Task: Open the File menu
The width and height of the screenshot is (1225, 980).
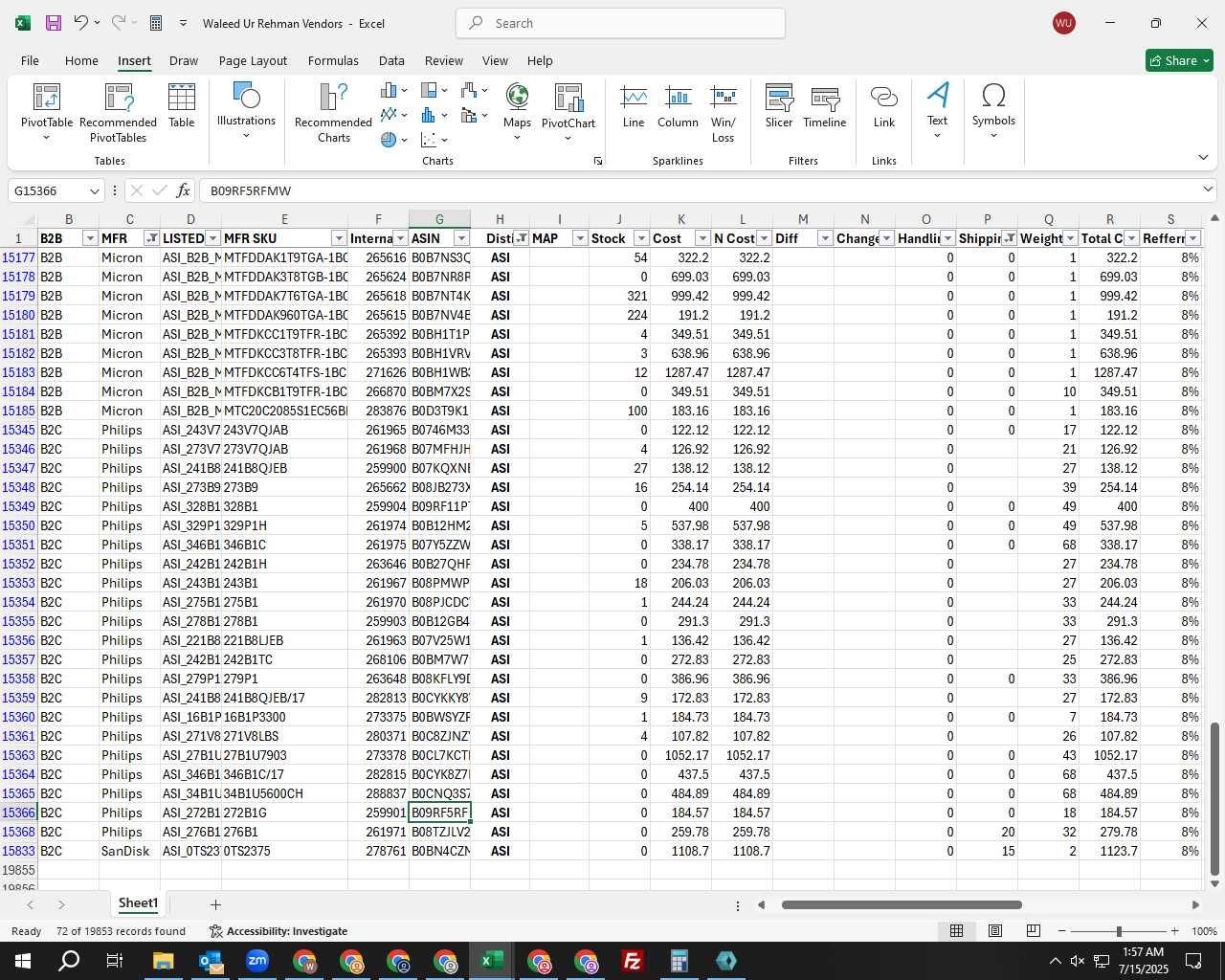Action: [30, 60]
